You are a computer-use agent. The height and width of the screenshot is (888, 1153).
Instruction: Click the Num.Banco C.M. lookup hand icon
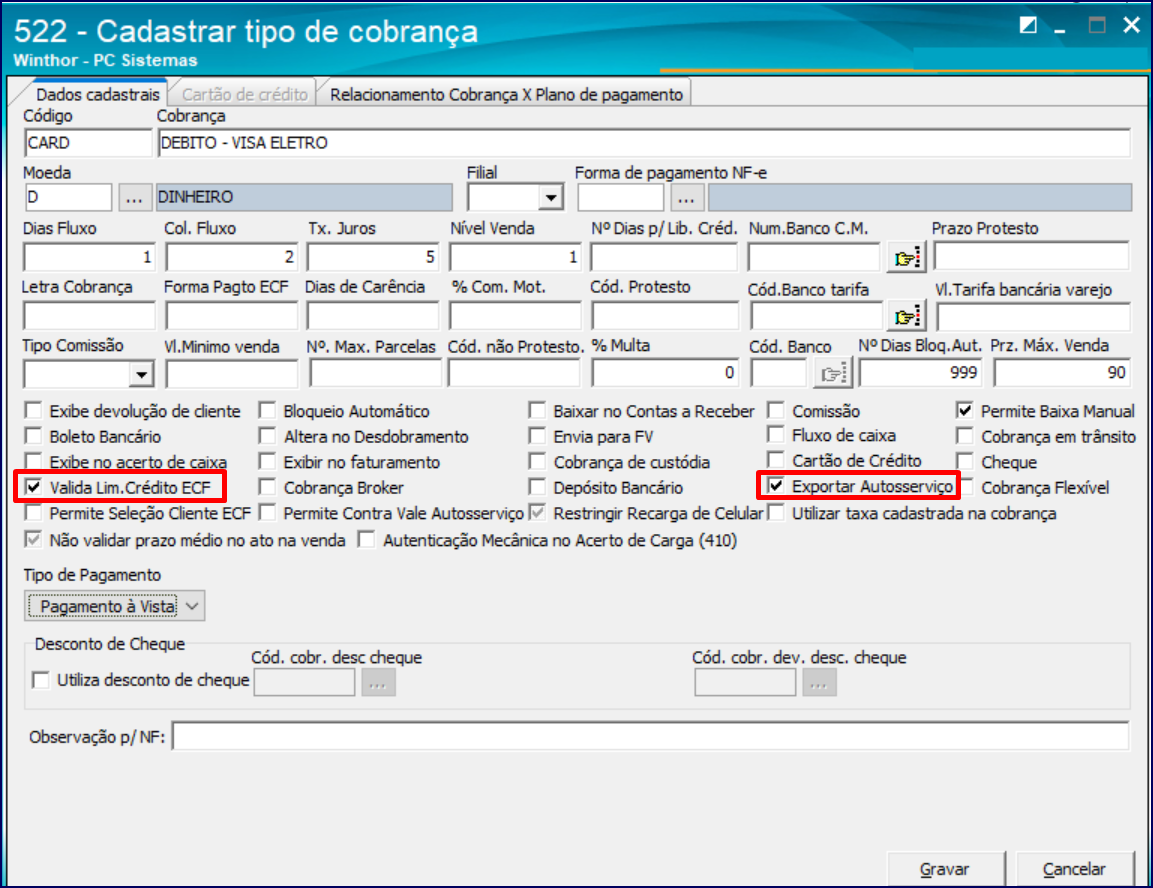906,258
